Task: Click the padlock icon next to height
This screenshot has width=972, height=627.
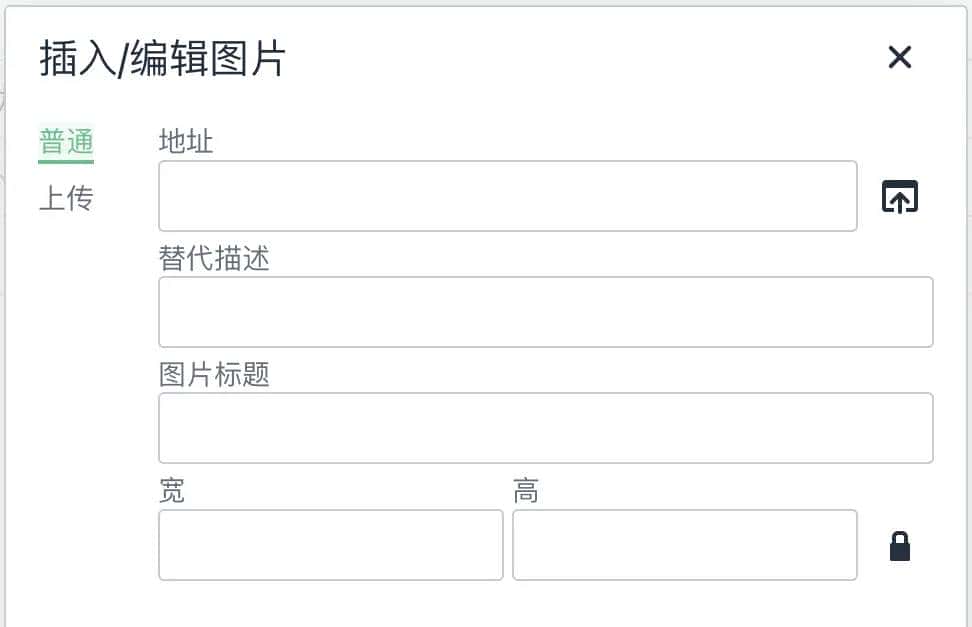Action: coord(899,545)
